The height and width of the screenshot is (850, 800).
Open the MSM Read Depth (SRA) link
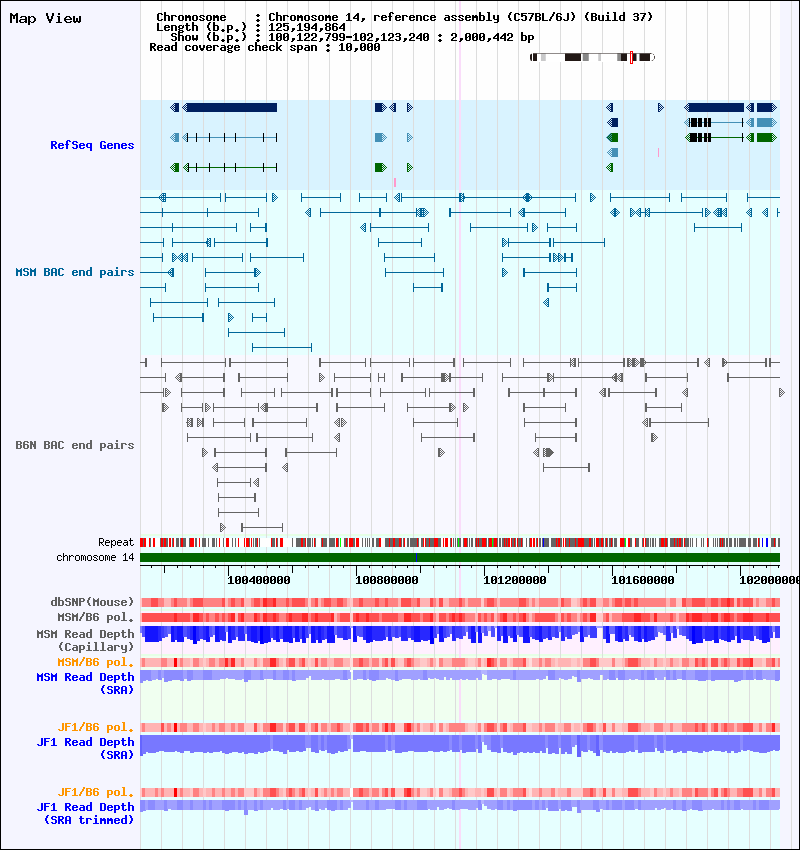pos(85,684)
